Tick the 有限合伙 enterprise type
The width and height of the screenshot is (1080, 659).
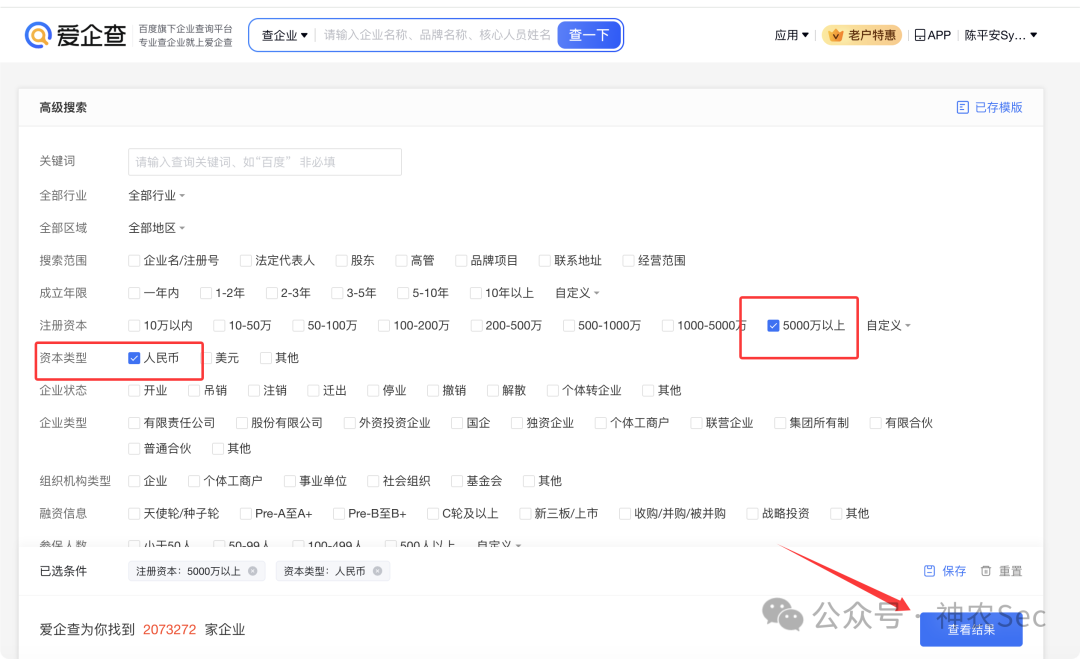pos(875,423)
